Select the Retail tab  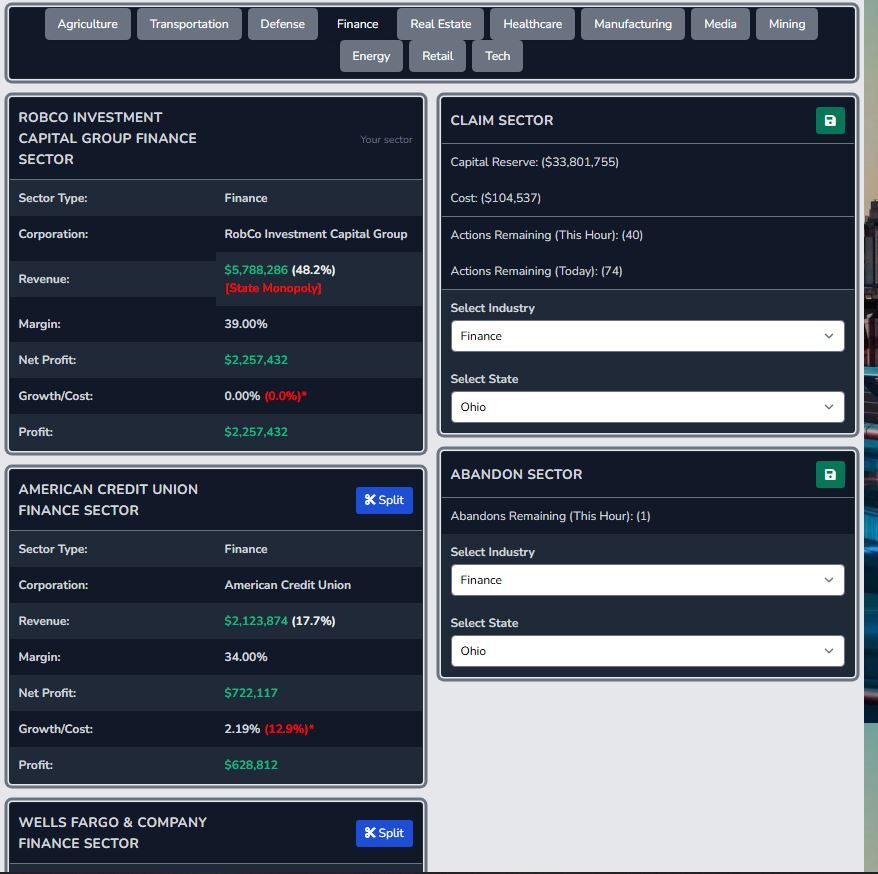438,56
